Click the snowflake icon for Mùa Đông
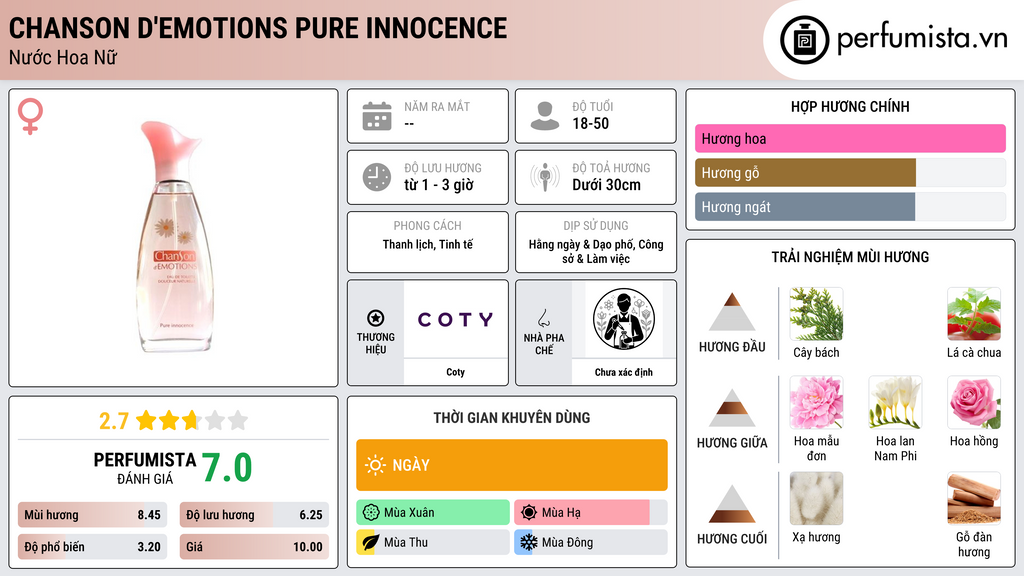Image resolution: width=1024 pixels, height=576 pixels. pos(528,542)
